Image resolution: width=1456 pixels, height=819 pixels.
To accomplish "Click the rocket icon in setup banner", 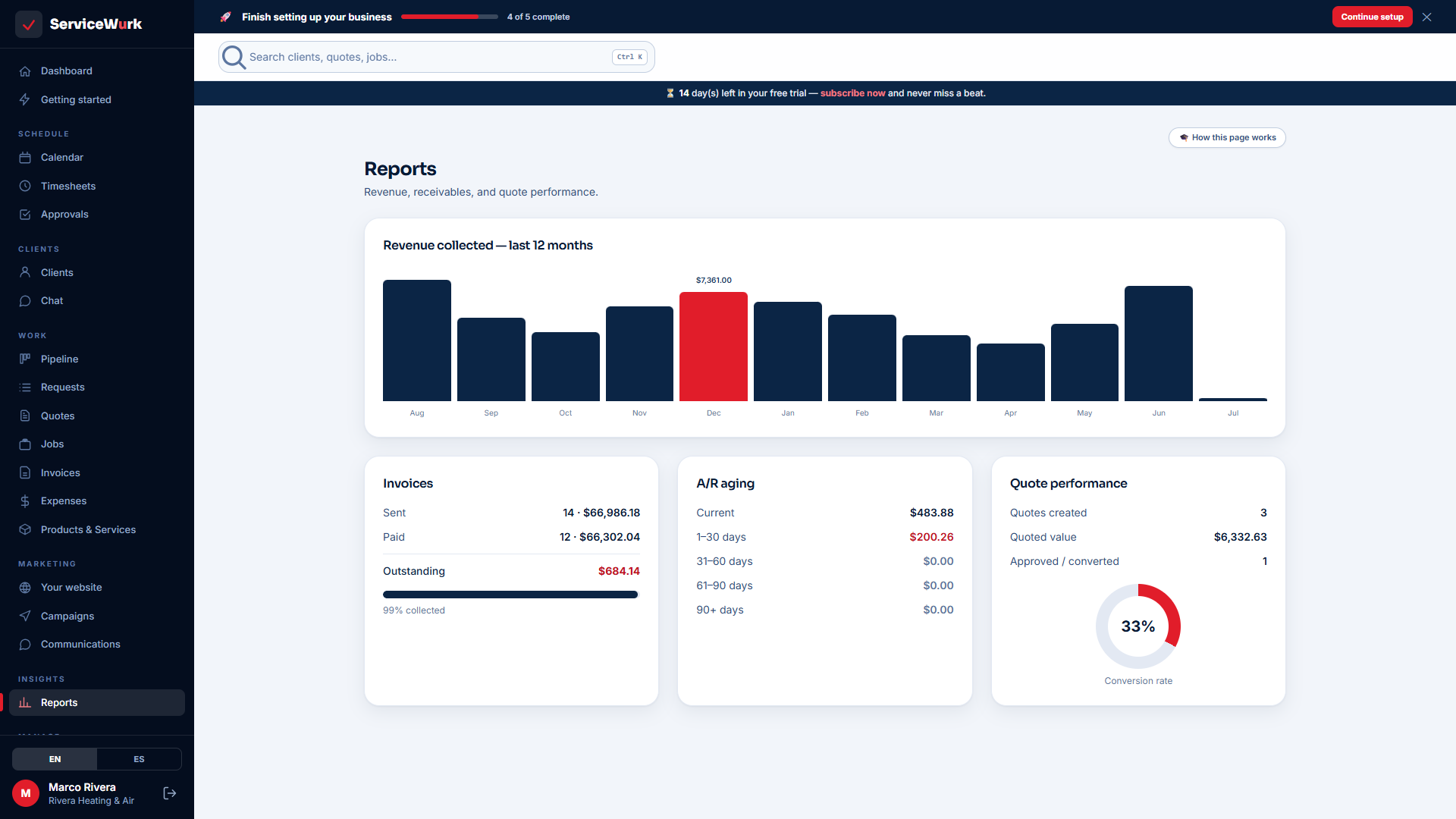I will pos(225,17).
